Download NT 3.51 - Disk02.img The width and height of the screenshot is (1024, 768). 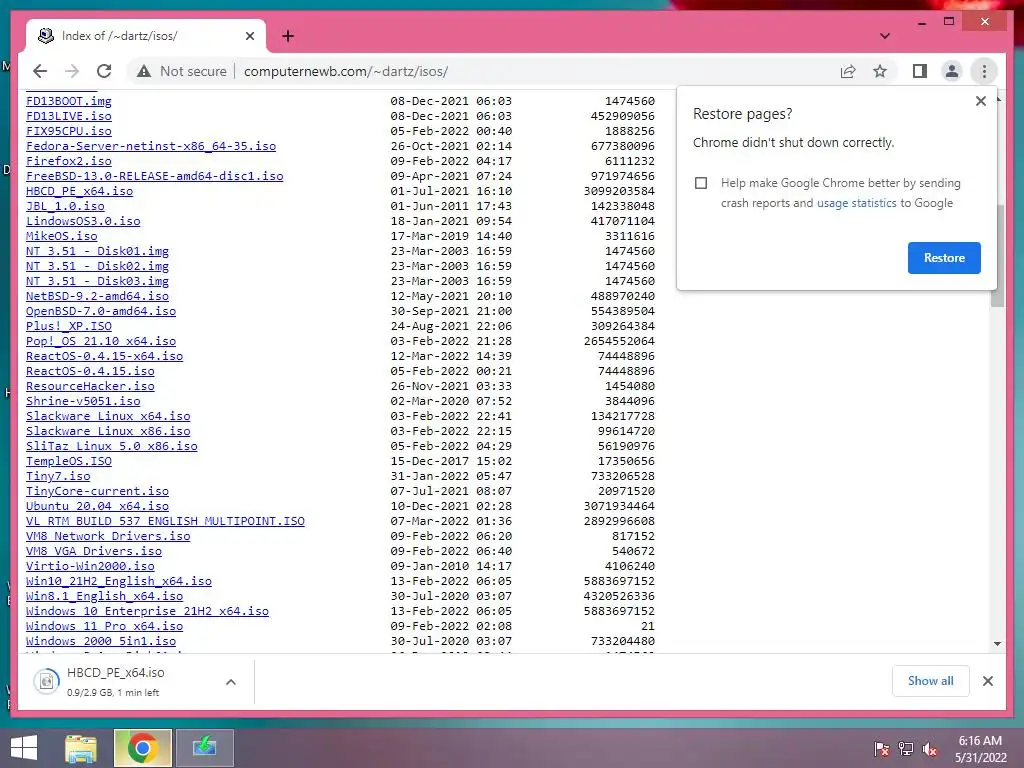(x=97, y=266)
